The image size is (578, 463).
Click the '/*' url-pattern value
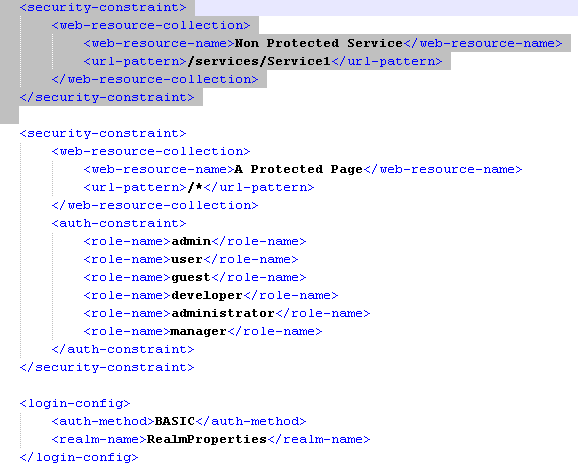pyautogui.click(x=195, y=187)
